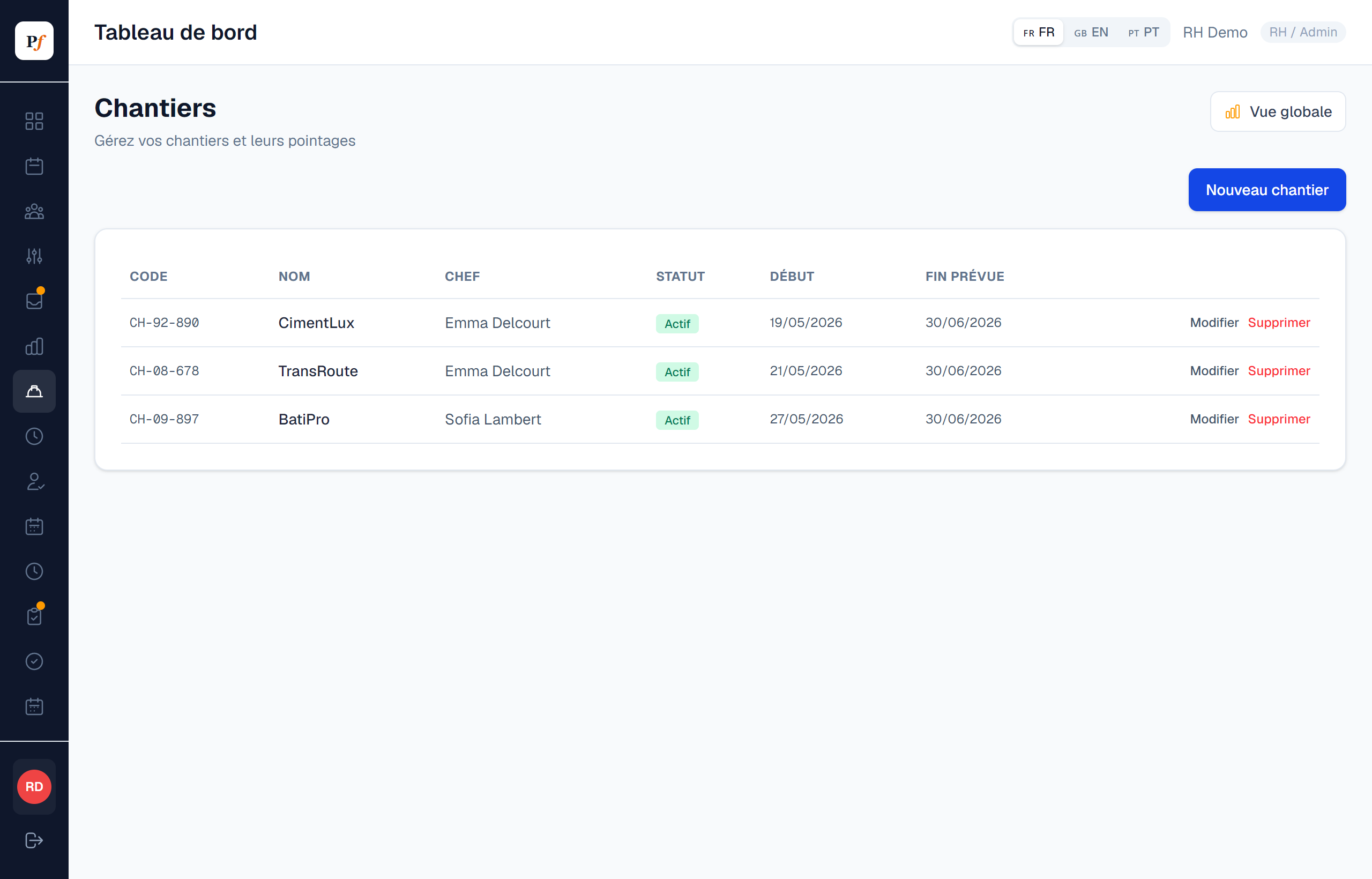The height and width of the screenshot is (879, 1372).
Task: Click the Actif badge for CimentLux
Action: pos(677,324)
